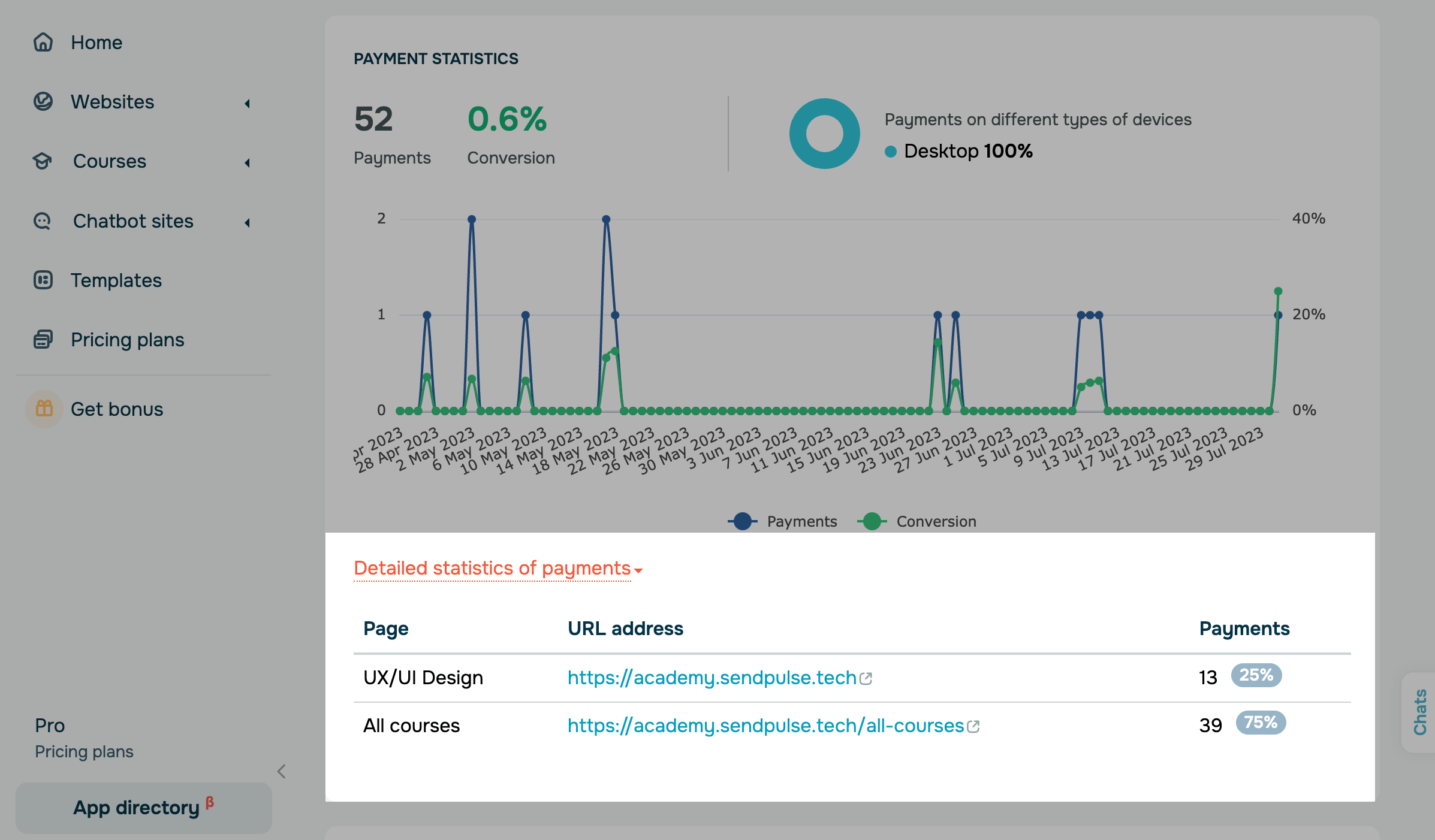This screenshot has width=1435, height=840.
Task: Open the academy.sendpulse.tech UX/UI Design link
Action: 712,678
